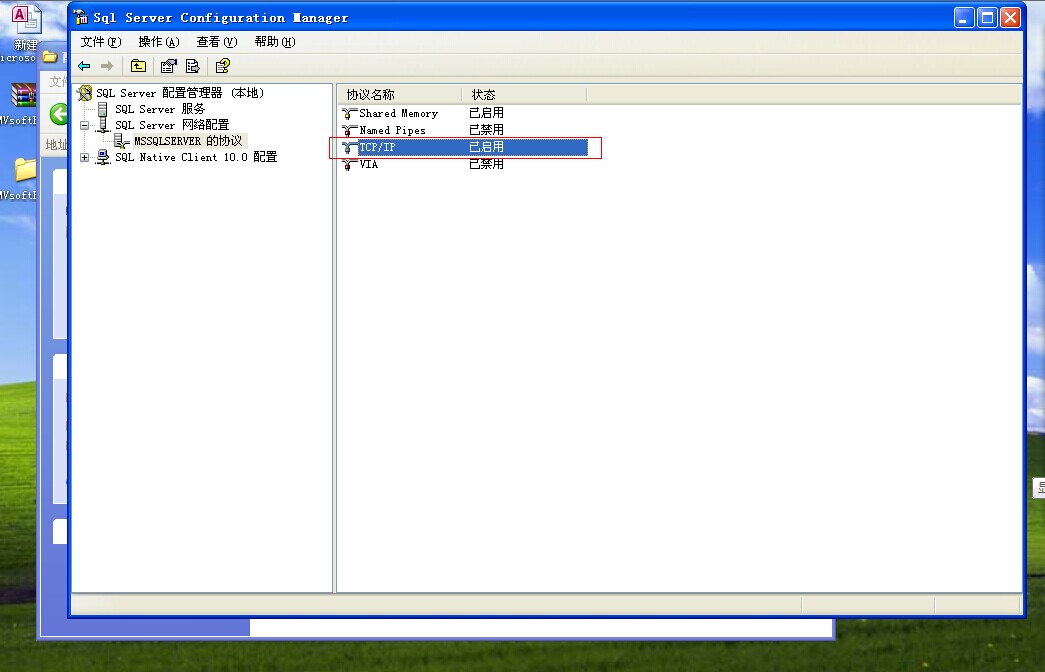Click the TCP/IP protocol icon
The height and width of the screenshot is (672, 1045).
pos(349,147)
